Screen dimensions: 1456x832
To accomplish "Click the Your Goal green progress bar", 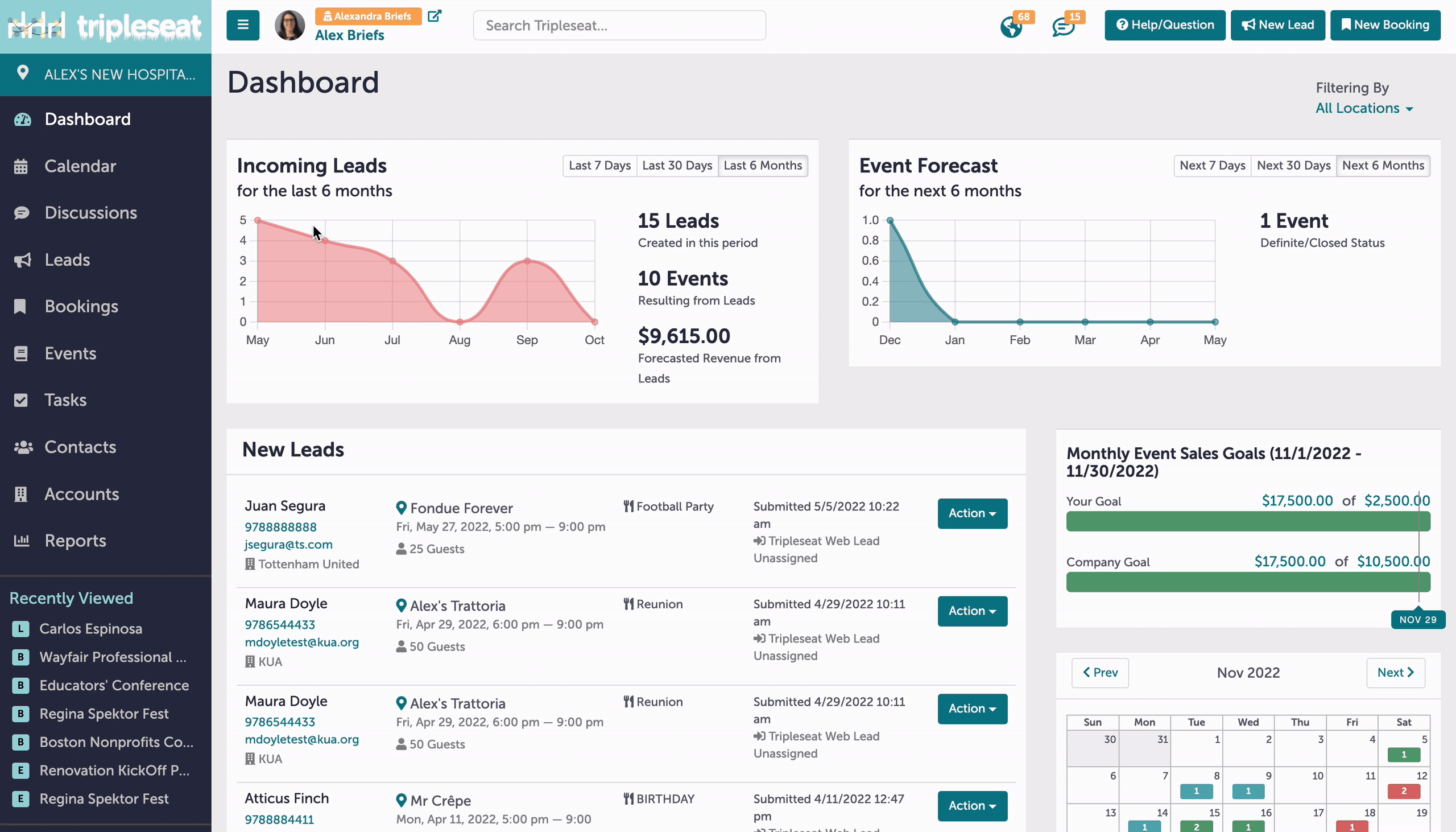I will click(x=1248, y=521).
